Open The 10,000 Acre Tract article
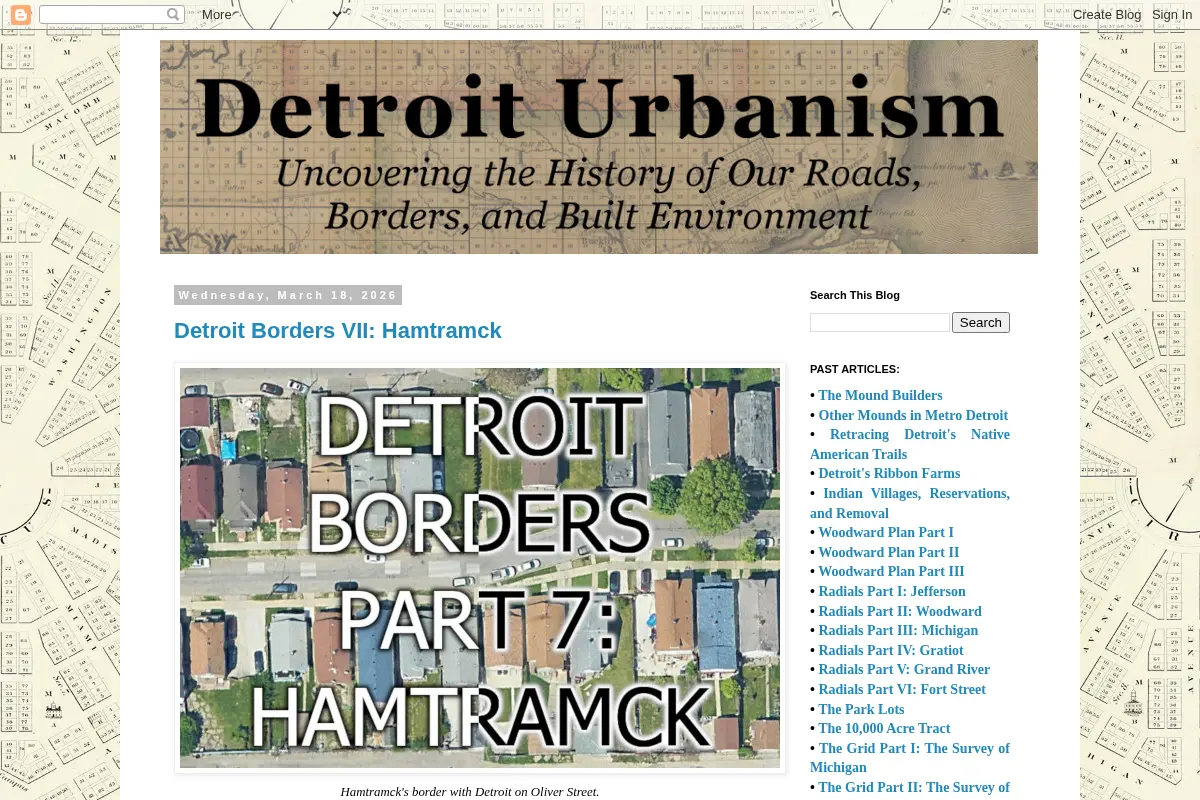The width and height of the screenshot is (1200, 800). click(884, 729)
